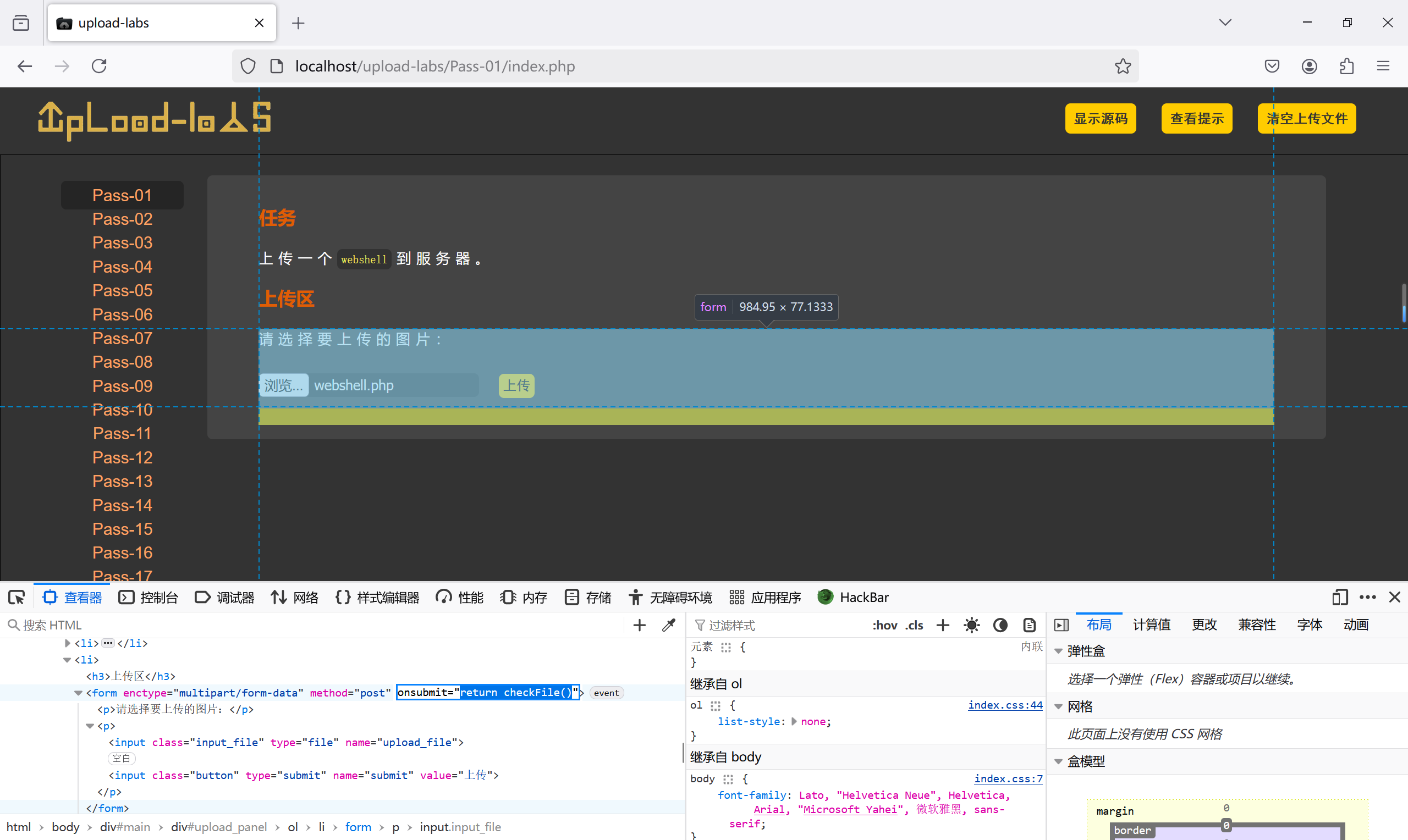The image size is (1408, 840).
Task: Collapse the 弹性盒 section
Action: (1058, 651)
